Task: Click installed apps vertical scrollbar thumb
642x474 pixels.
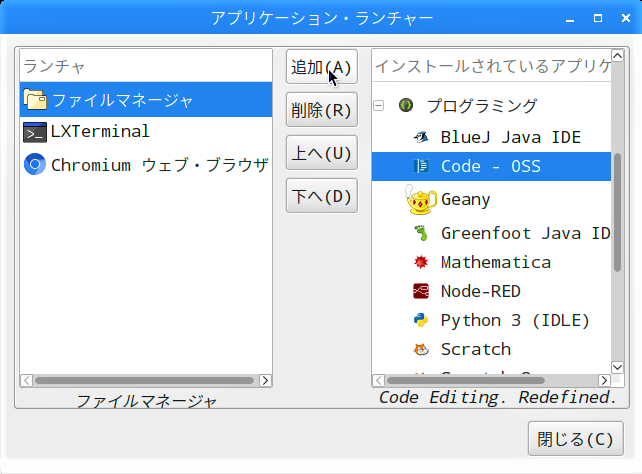Action: pos(617,212)
